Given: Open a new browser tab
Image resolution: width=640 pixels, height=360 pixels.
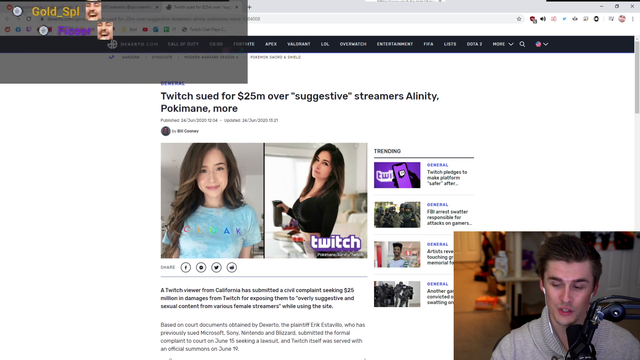Looking at the screenshot, I should pos(249,7).
